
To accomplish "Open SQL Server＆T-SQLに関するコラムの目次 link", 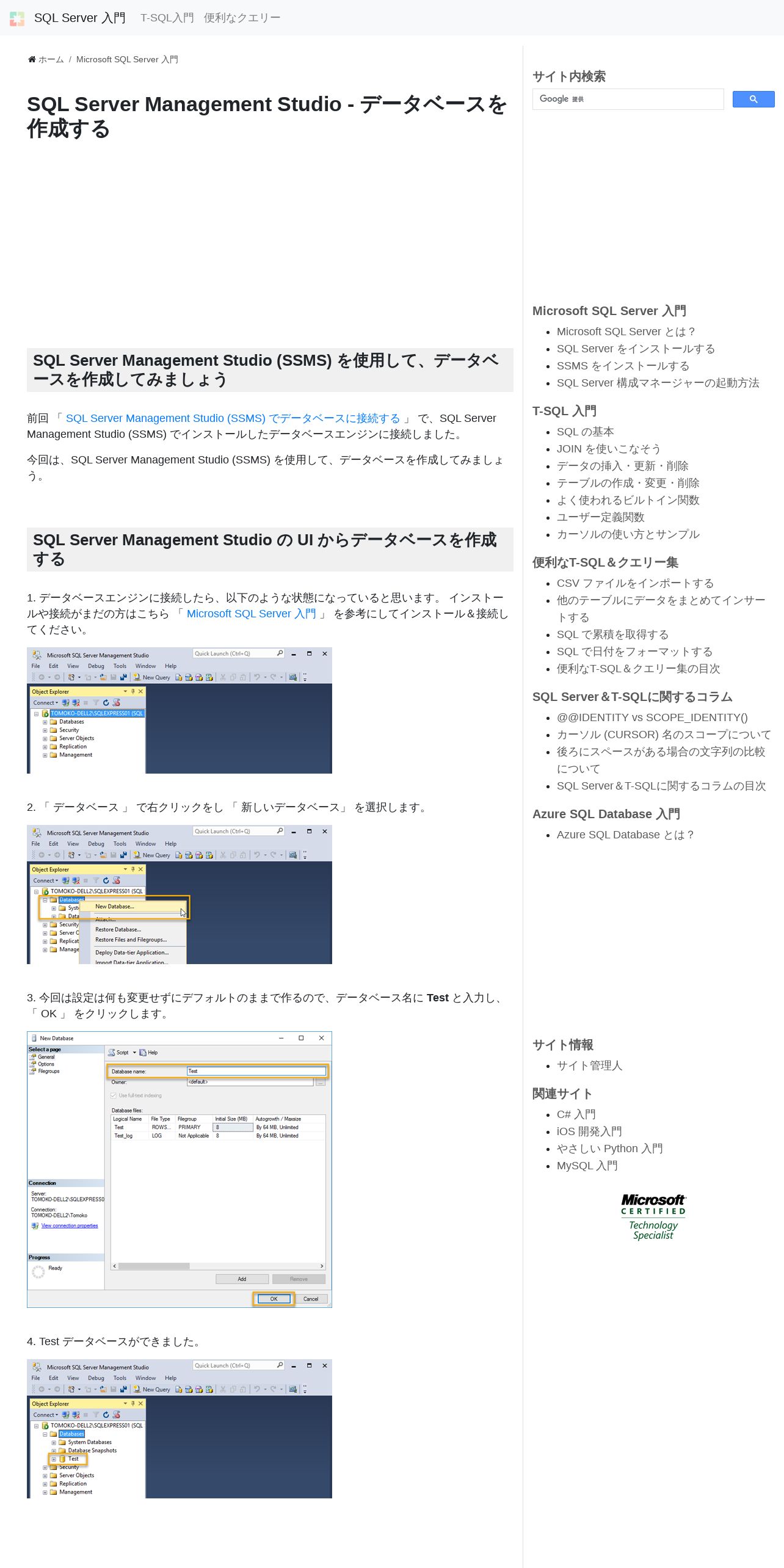I will [661, 786].
